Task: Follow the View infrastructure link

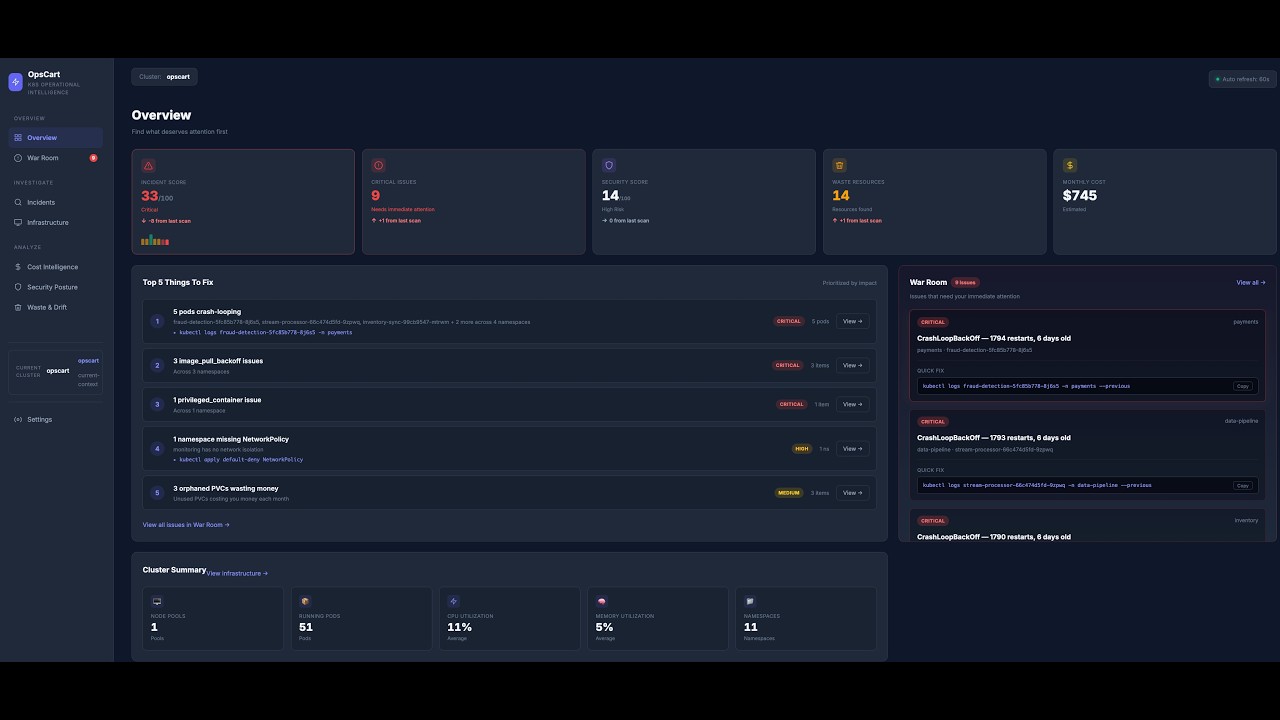Action: click(237, 573)
